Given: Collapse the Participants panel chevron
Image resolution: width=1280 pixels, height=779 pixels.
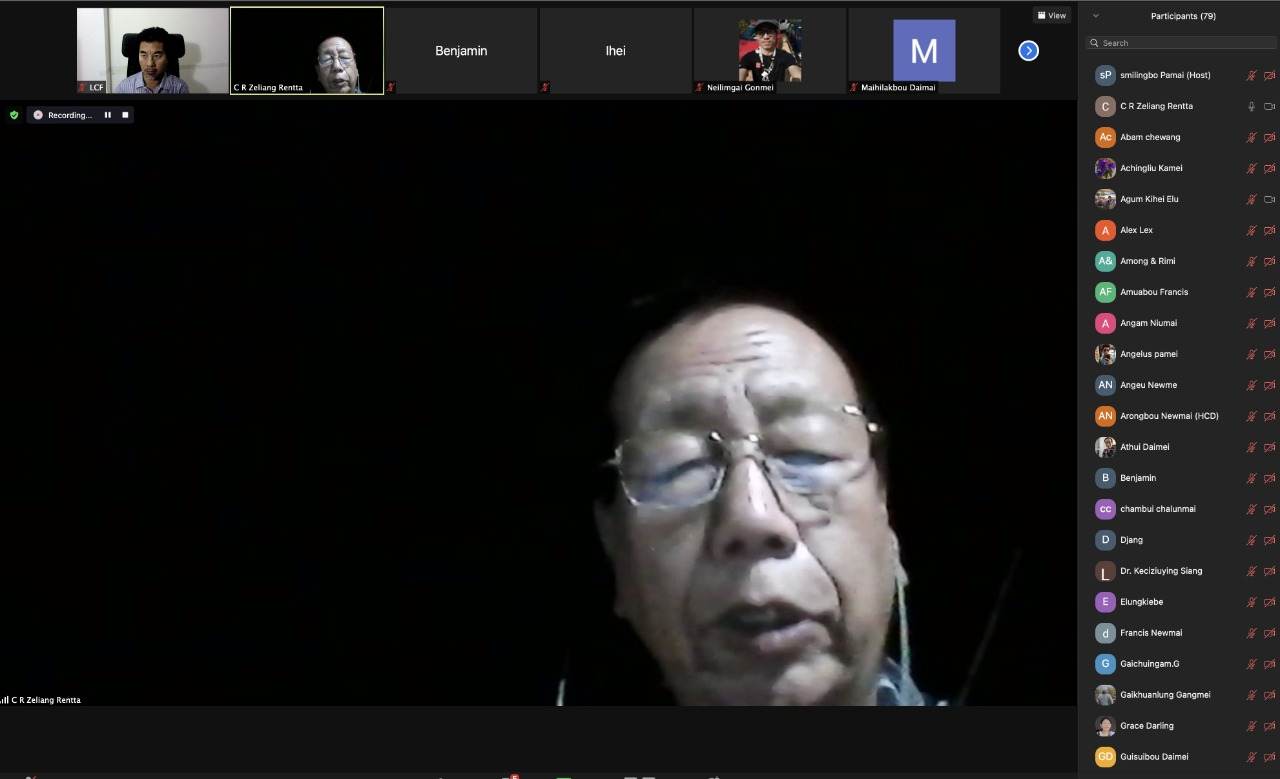Looking at the screenshot, I should click(1095, 16).
